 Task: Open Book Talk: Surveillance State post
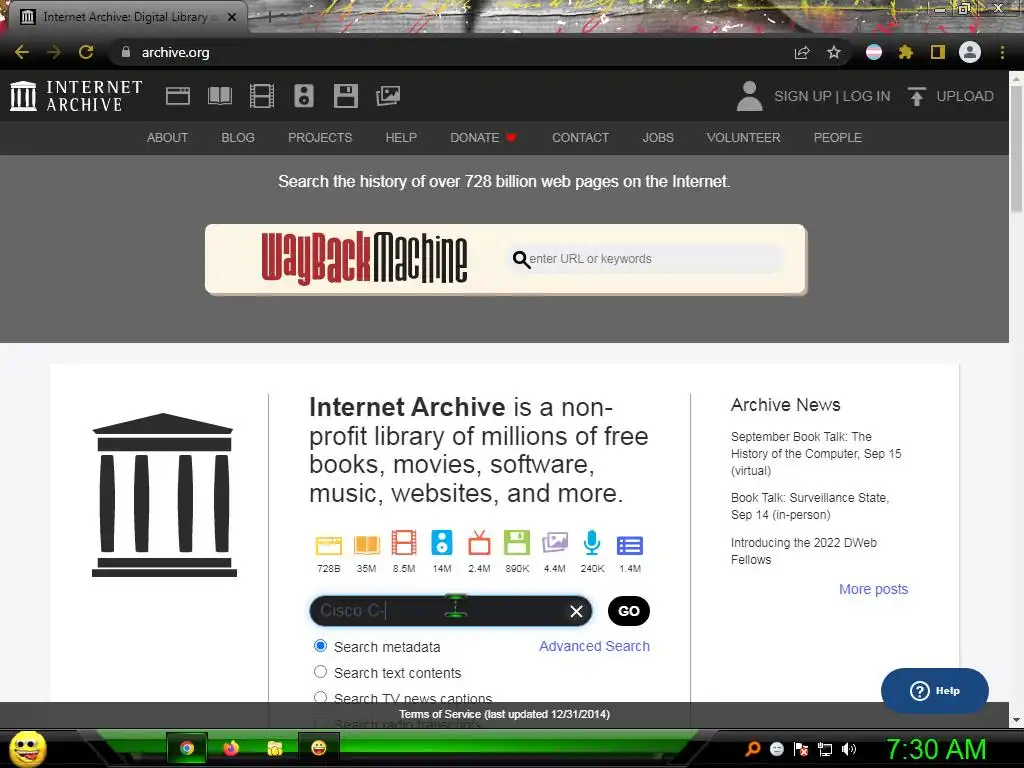810,506
